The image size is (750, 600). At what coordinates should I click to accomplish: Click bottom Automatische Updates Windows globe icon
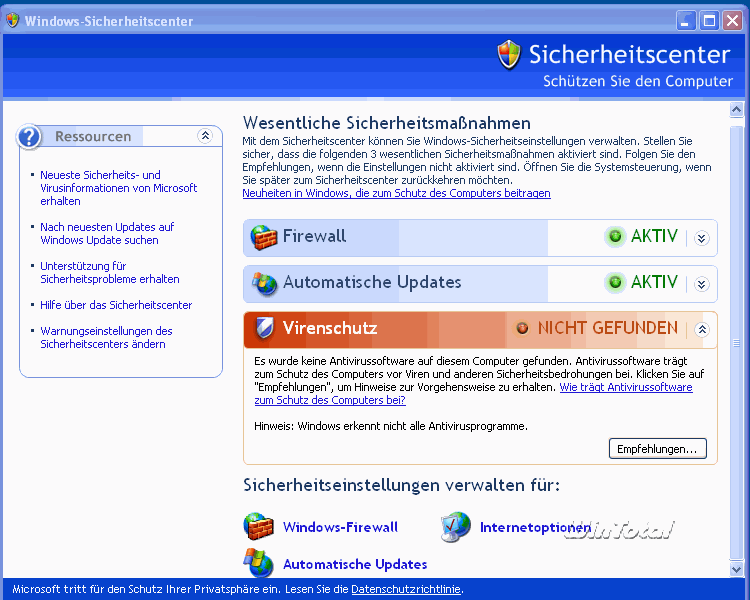pyautogui.click(x=258, y=563)
